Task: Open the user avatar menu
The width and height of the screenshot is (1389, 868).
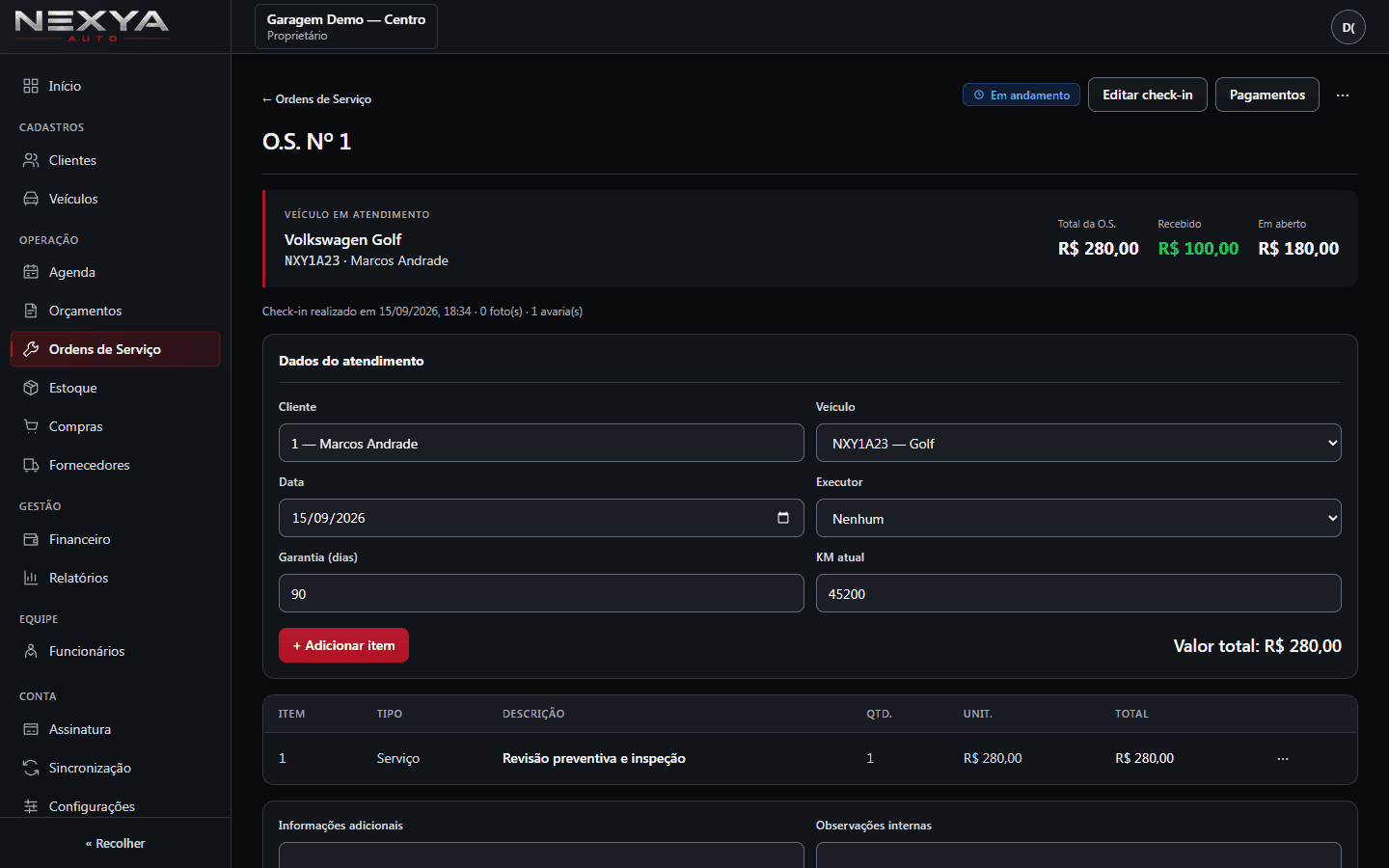Action: coord(1348,27)
